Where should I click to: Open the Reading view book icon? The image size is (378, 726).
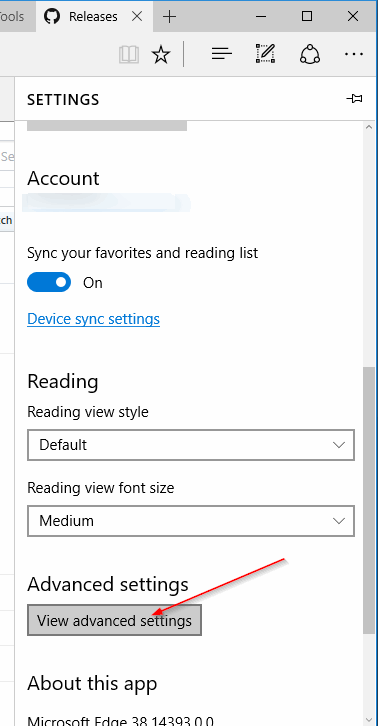tap(129, 55)
